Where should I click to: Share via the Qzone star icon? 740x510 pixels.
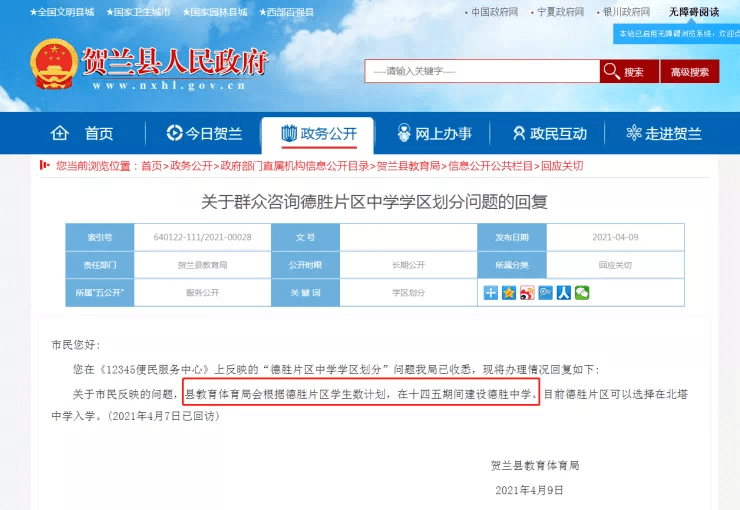(509, 293)
